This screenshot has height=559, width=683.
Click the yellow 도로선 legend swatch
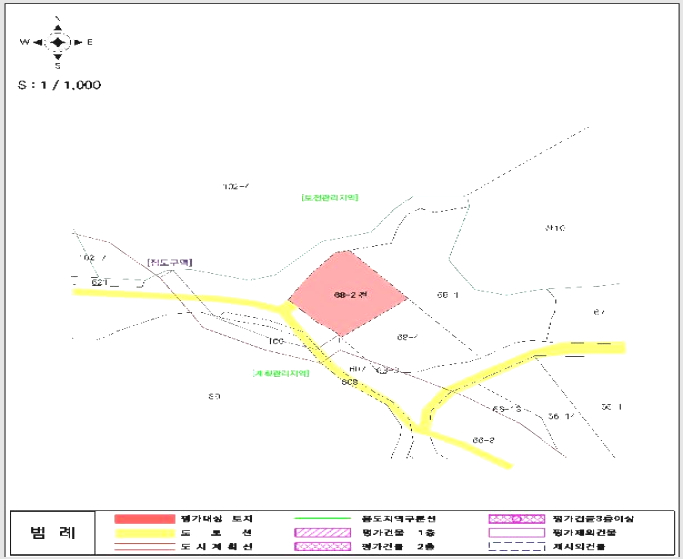coord(145,533)
